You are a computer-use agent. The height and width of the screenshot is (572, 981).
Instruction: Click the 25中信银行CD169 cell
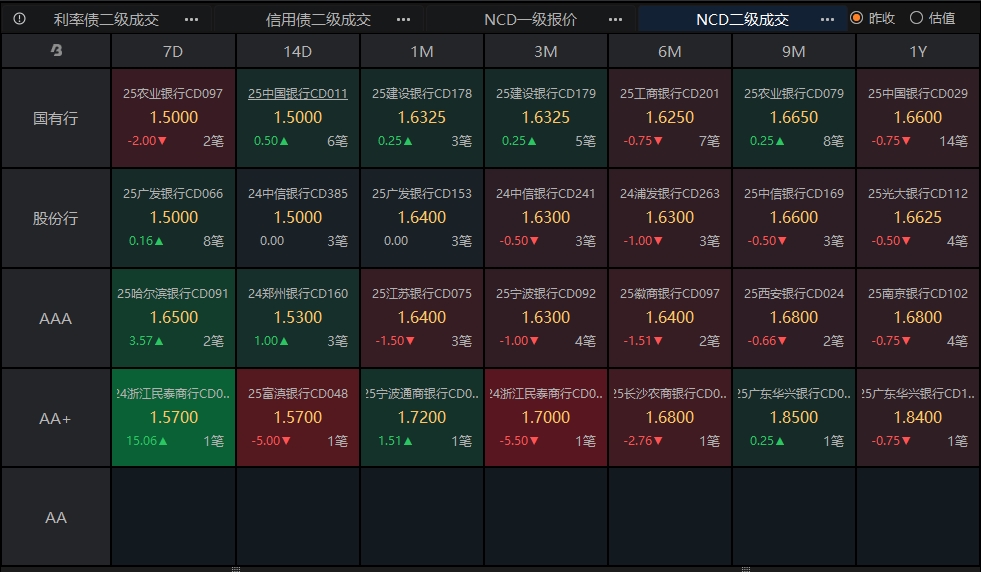tap(794, 218)
